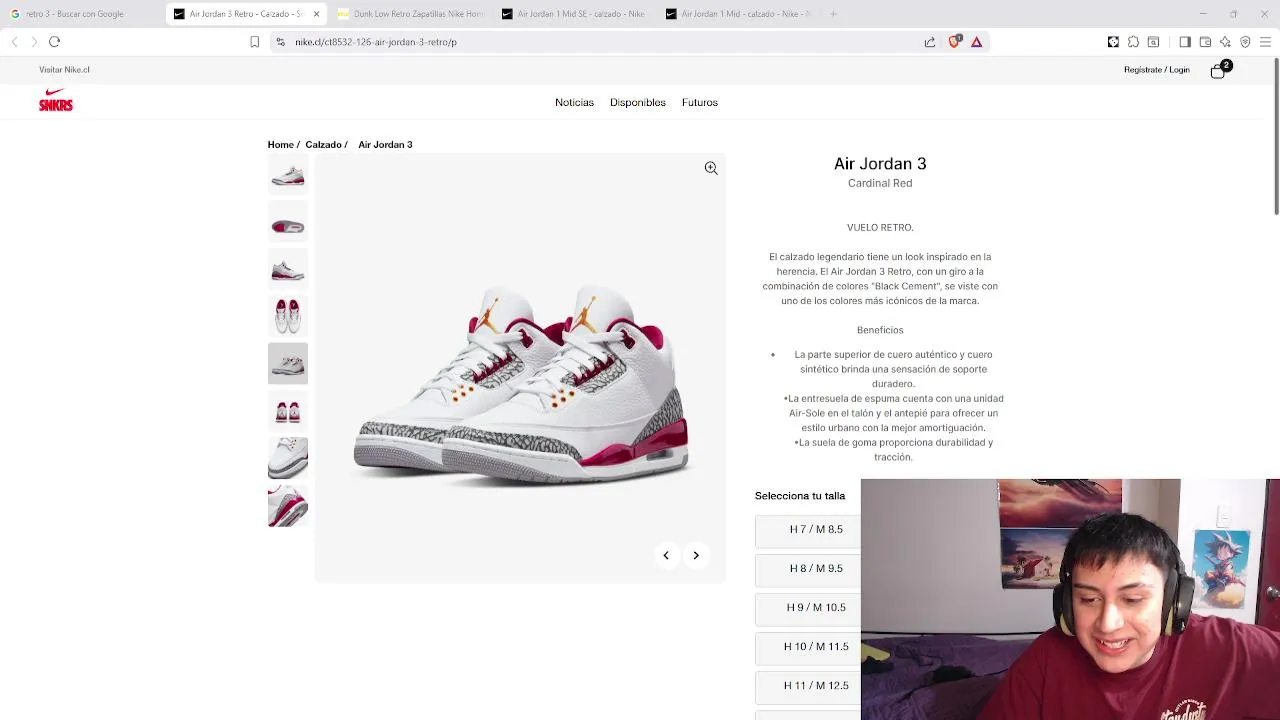1280x720 pixels.
Task: Click the Cardinal Red colorway text
Action: coord(880,183)
